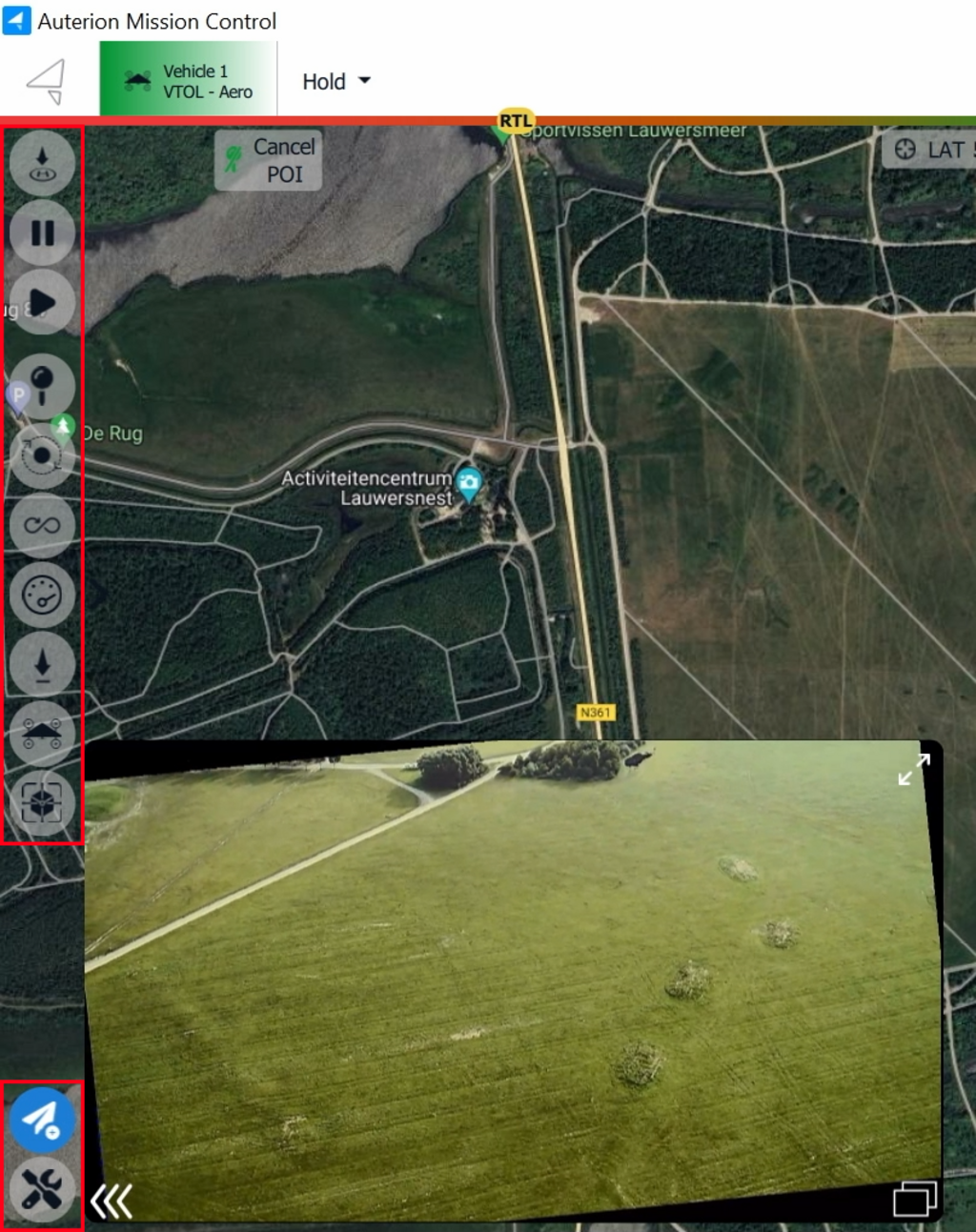Activate the Orbit tool
The height and width of the screenshot is (1232, 976).
(42, 455)
